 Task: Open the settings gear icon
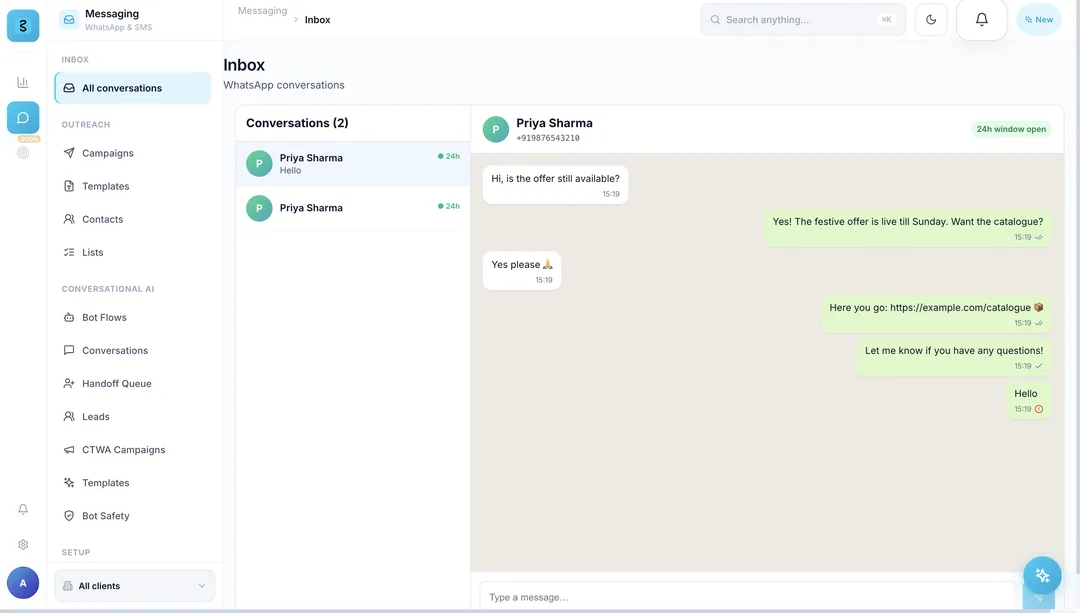(x=23, y=544)
